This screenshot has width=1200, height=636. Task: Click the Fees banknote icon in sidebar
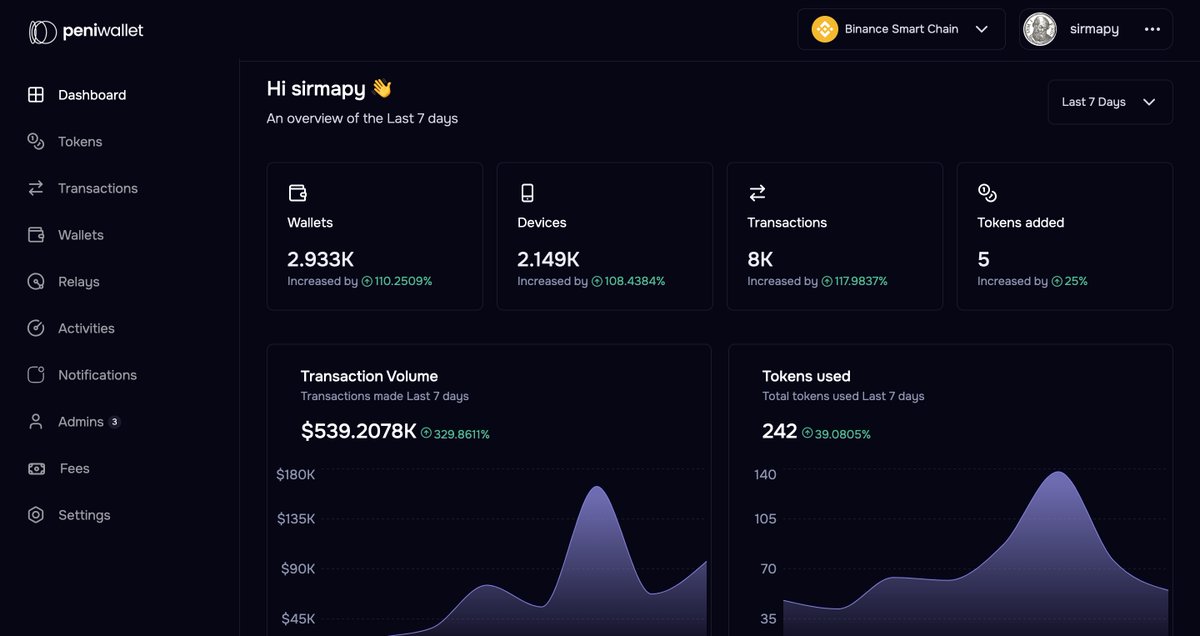(x=36, y=468)
